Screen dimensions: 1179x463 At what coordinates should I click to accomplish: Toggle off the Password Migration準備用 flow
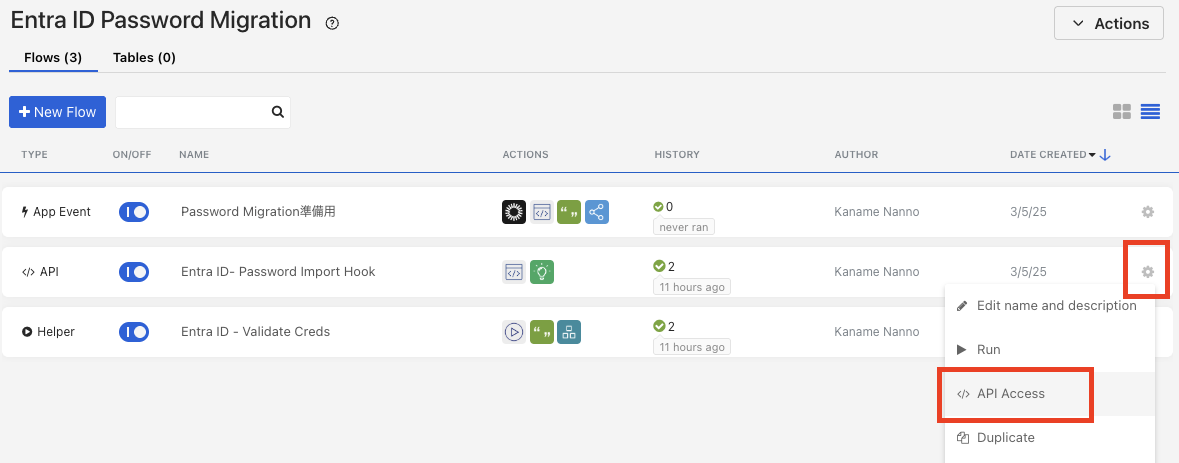[x=134, y=212]
